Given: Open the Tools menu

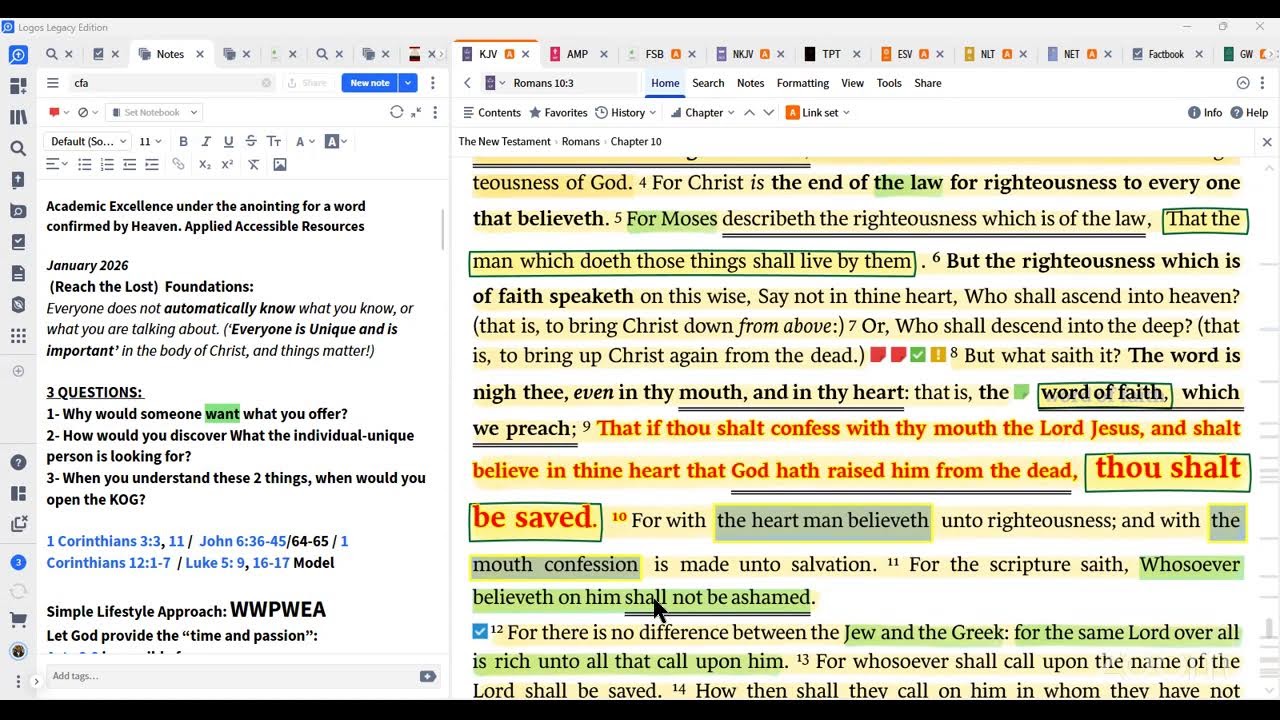Looking at the screenshot, I should (x=889, y=83).
